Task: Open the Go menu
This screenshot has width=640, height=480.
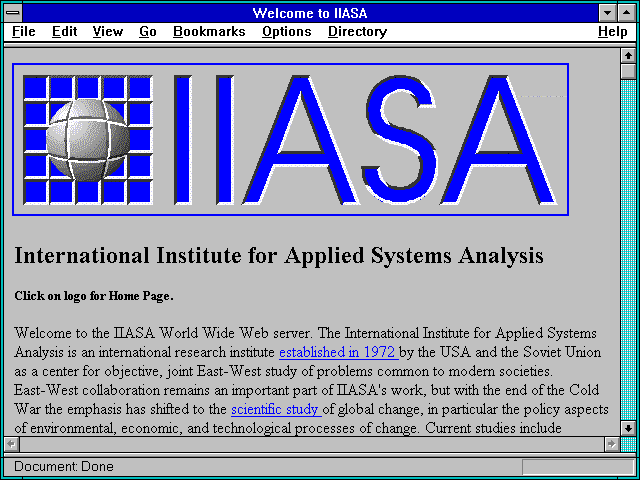Action: (x=148, y=31)
